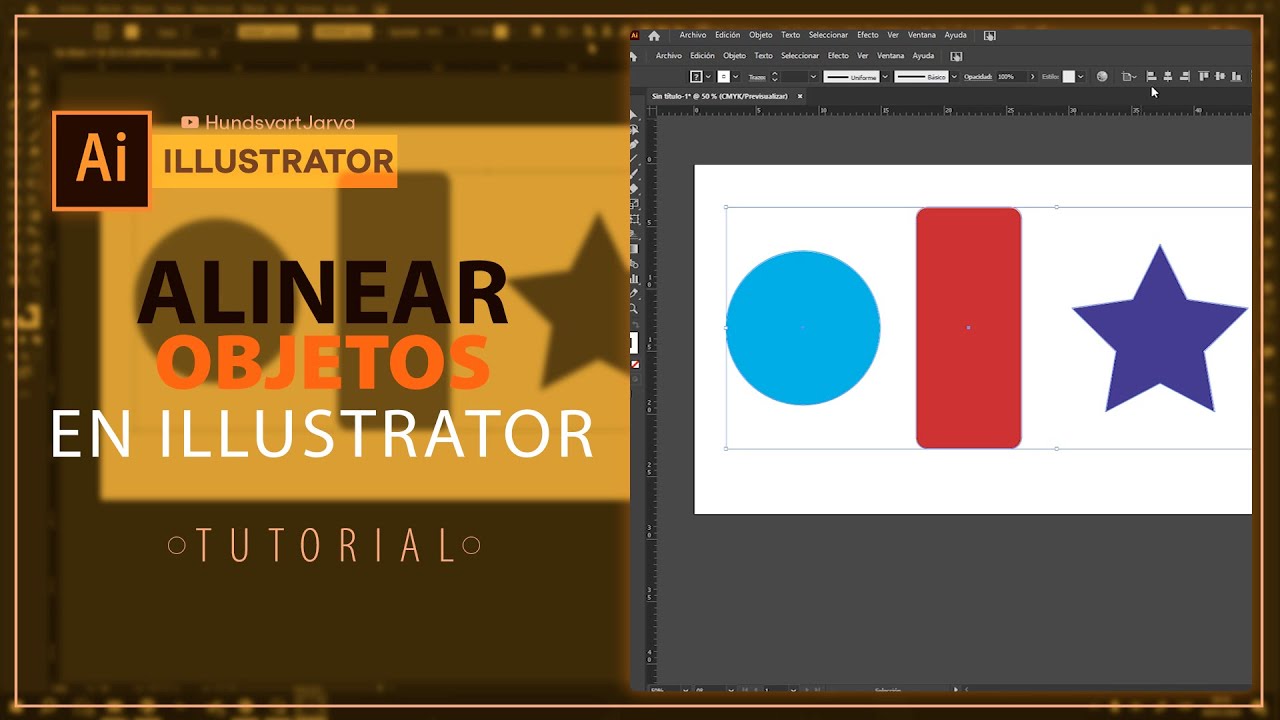Click the Recolor Artwork globe icon
The width and height of the screenshot is (1280, 720).
(1102, 76)
